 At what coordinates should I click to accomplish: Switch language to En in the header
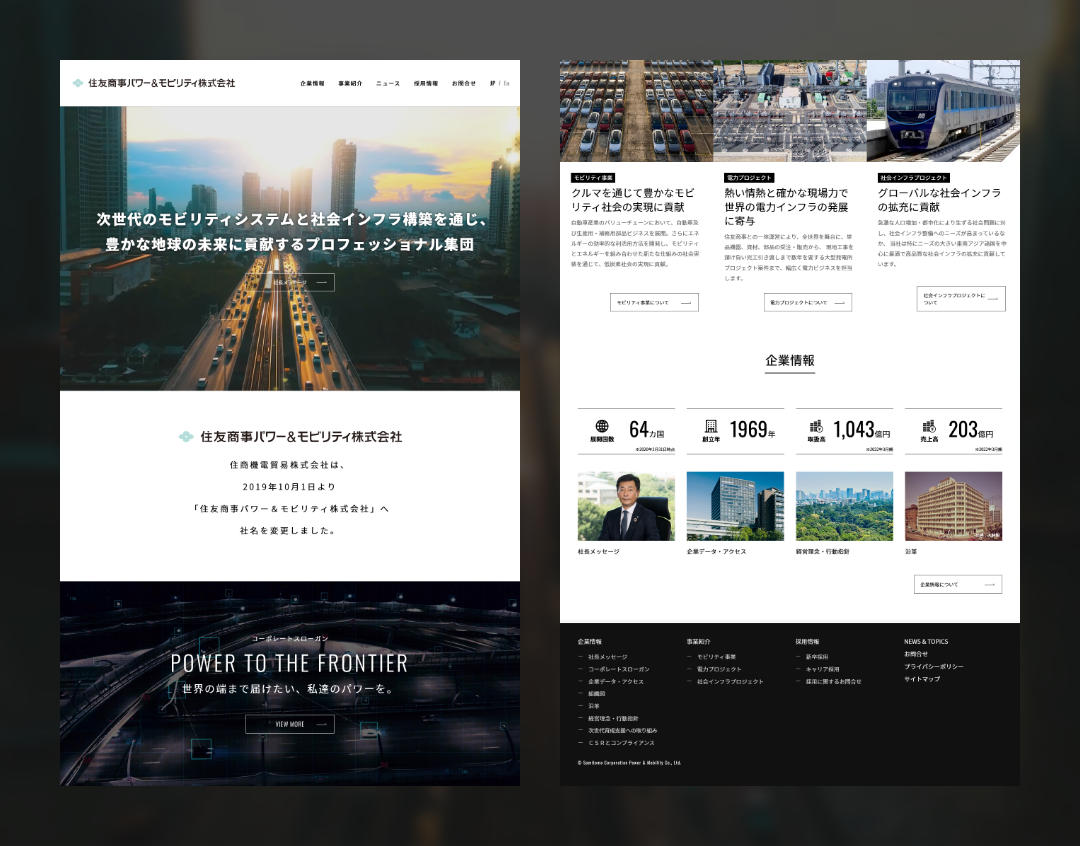506,83
